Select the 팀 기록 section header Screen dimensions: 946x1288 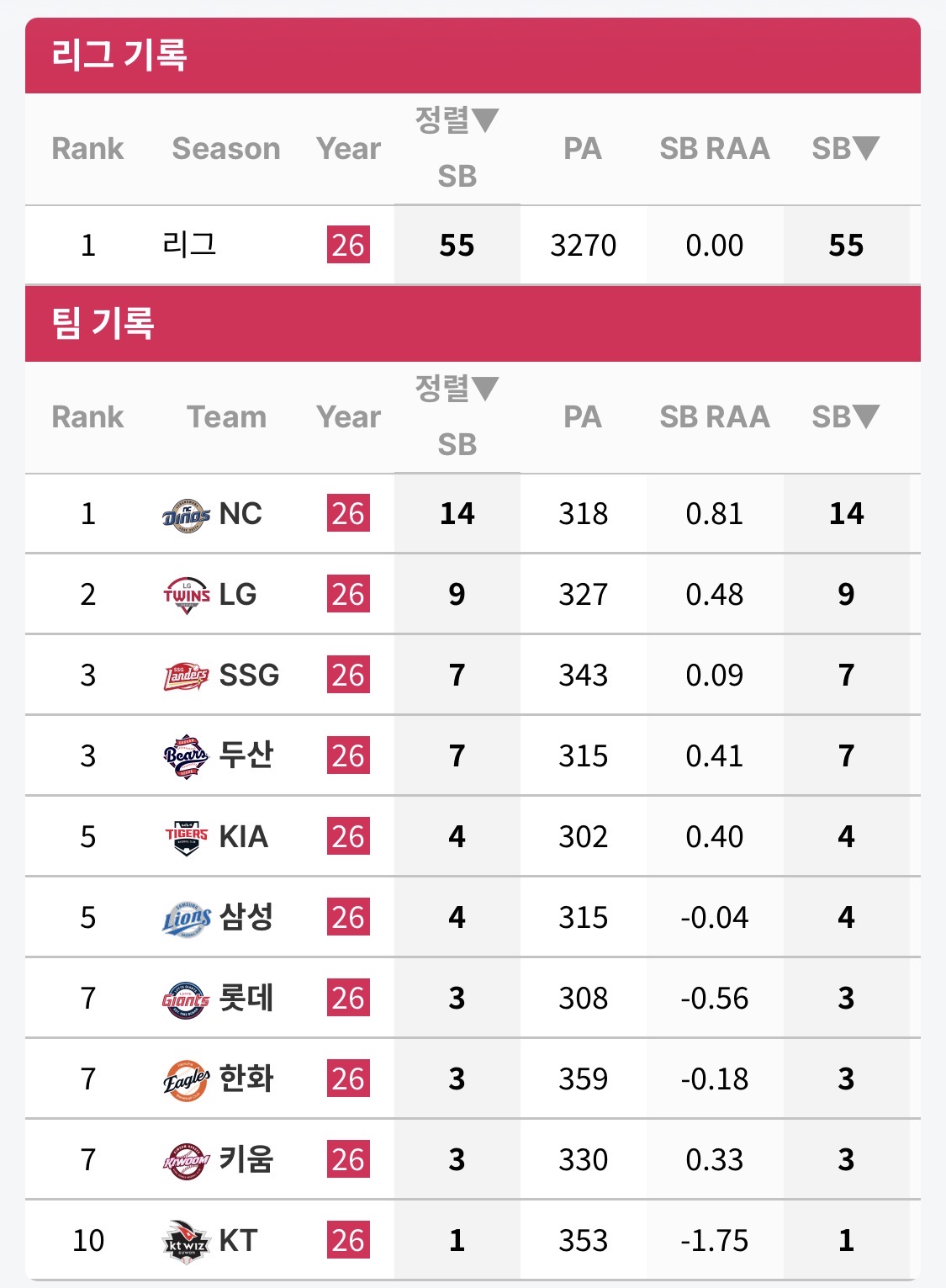pyautogui.click(x=103, y=323)
